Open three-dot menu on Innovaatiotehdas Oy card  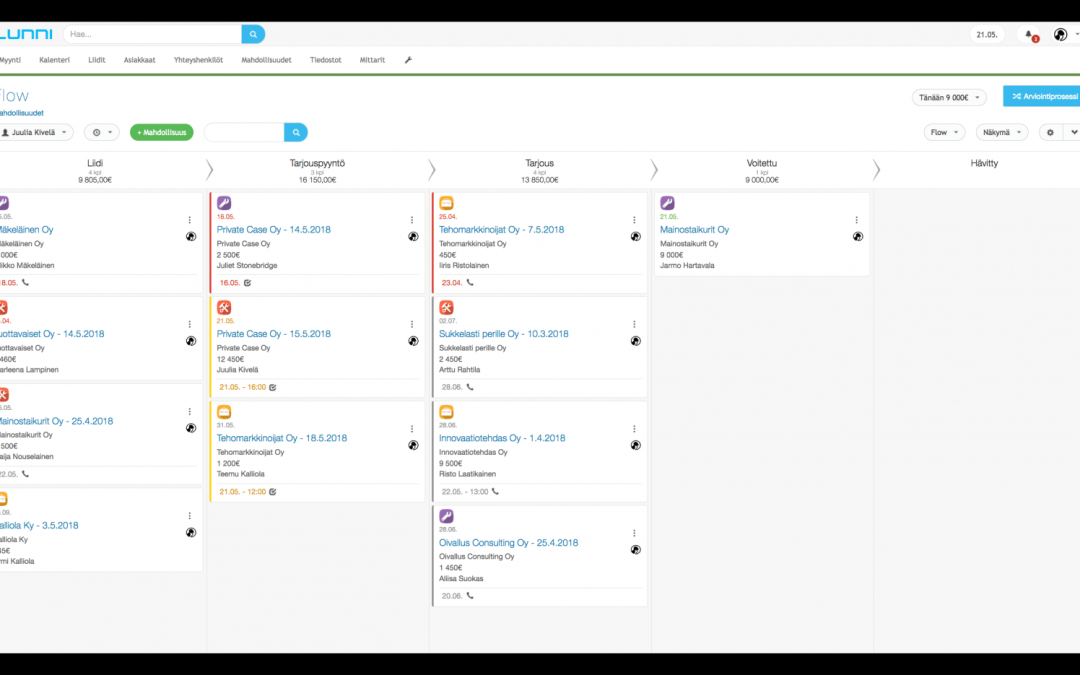634,429
